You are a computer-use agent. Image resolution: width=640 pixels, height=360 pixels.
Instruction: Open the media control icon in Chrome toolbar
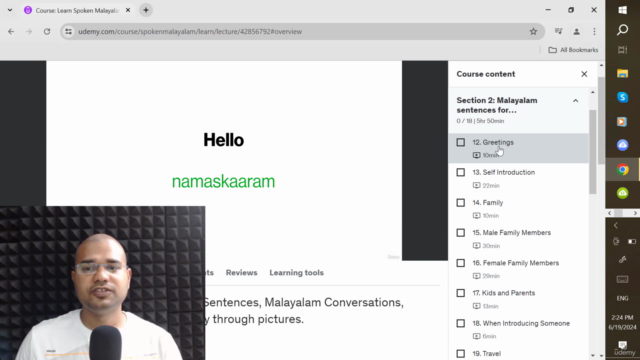click(x=558, y=31)
